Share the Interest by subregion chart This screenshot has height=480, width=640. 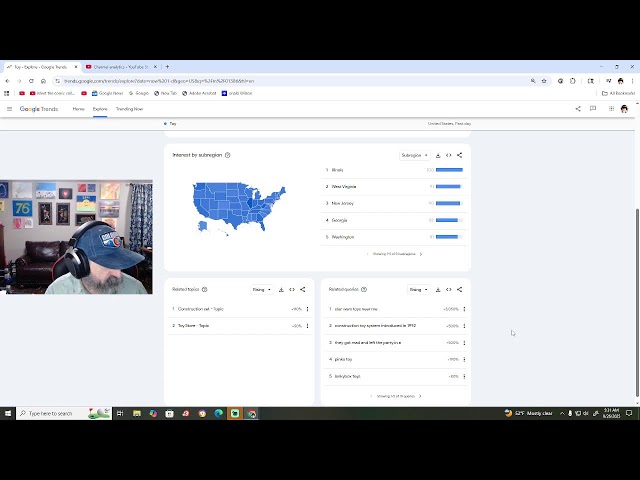tap(459, 155)
